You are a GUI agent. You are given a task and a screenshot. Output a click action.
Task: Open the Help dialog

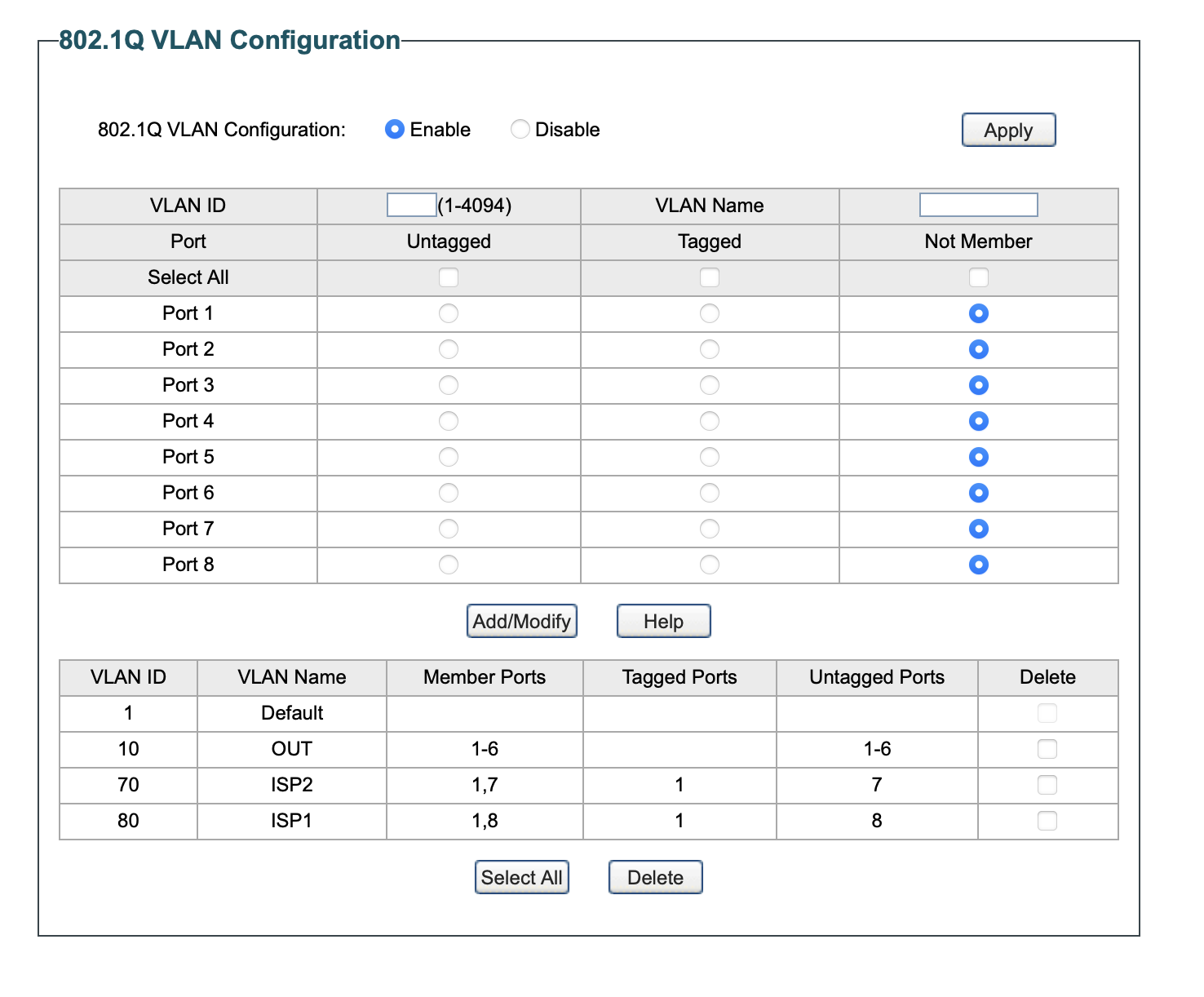click(x=662, y=620)
